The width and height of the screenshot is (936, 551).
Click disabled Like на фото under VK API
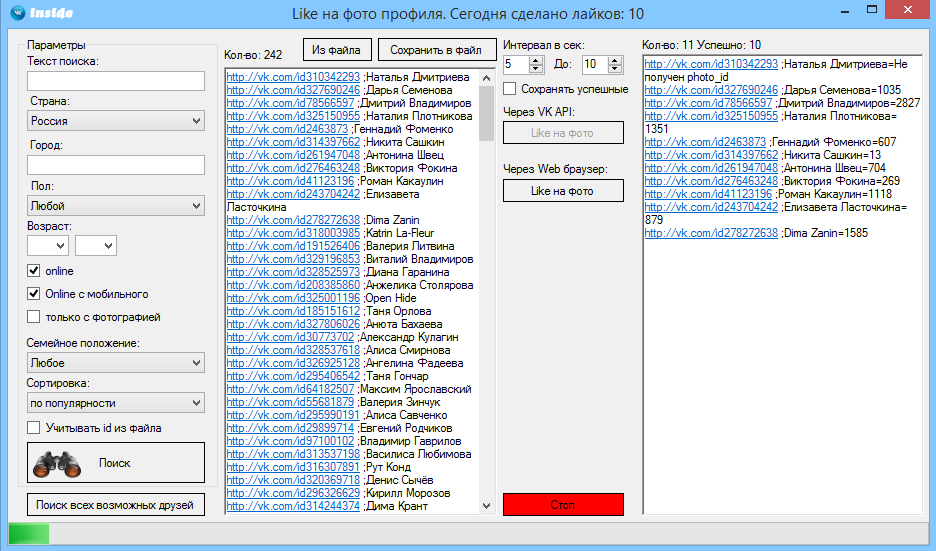coord(563,133)
